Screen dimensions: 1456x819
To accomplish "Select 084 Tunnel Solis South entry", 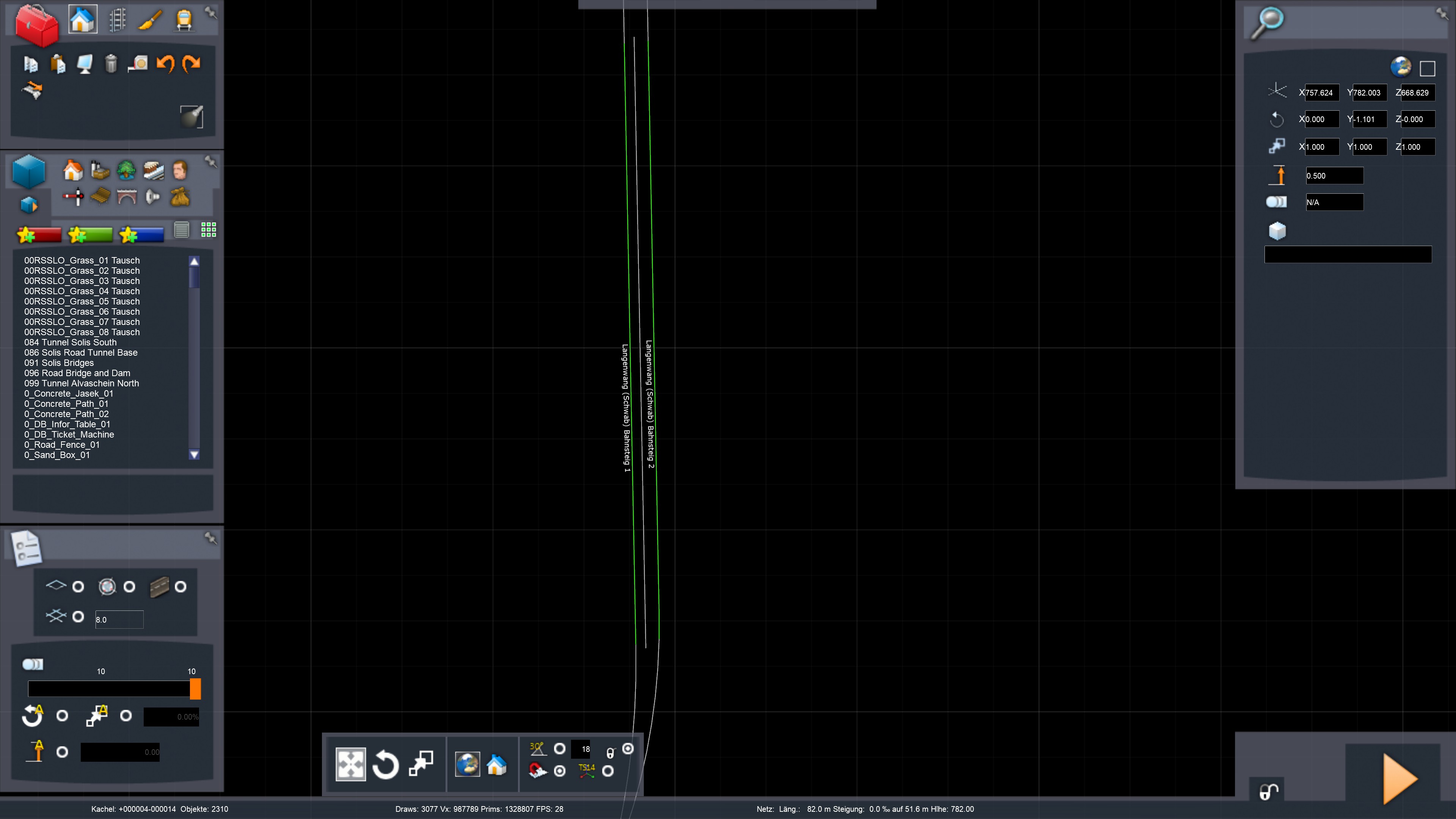I will point(70,342).
